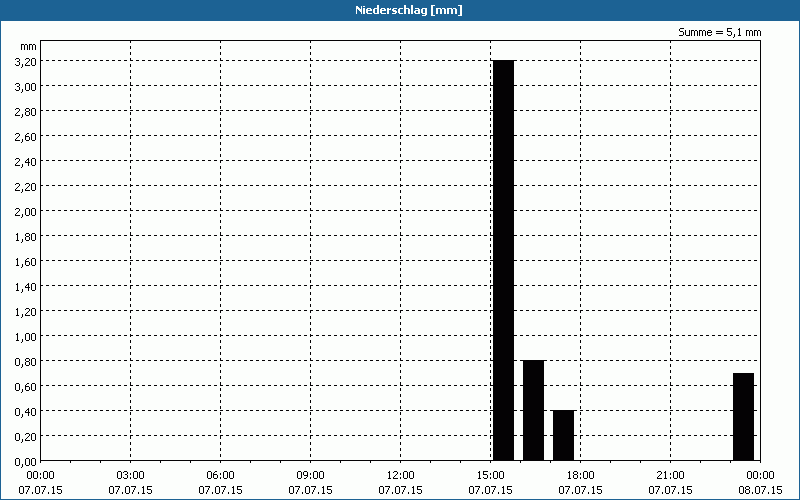This screenshot has height=500, width=800.
Task: Click the 2,60 y-axis value
Action: click(26, 136)
